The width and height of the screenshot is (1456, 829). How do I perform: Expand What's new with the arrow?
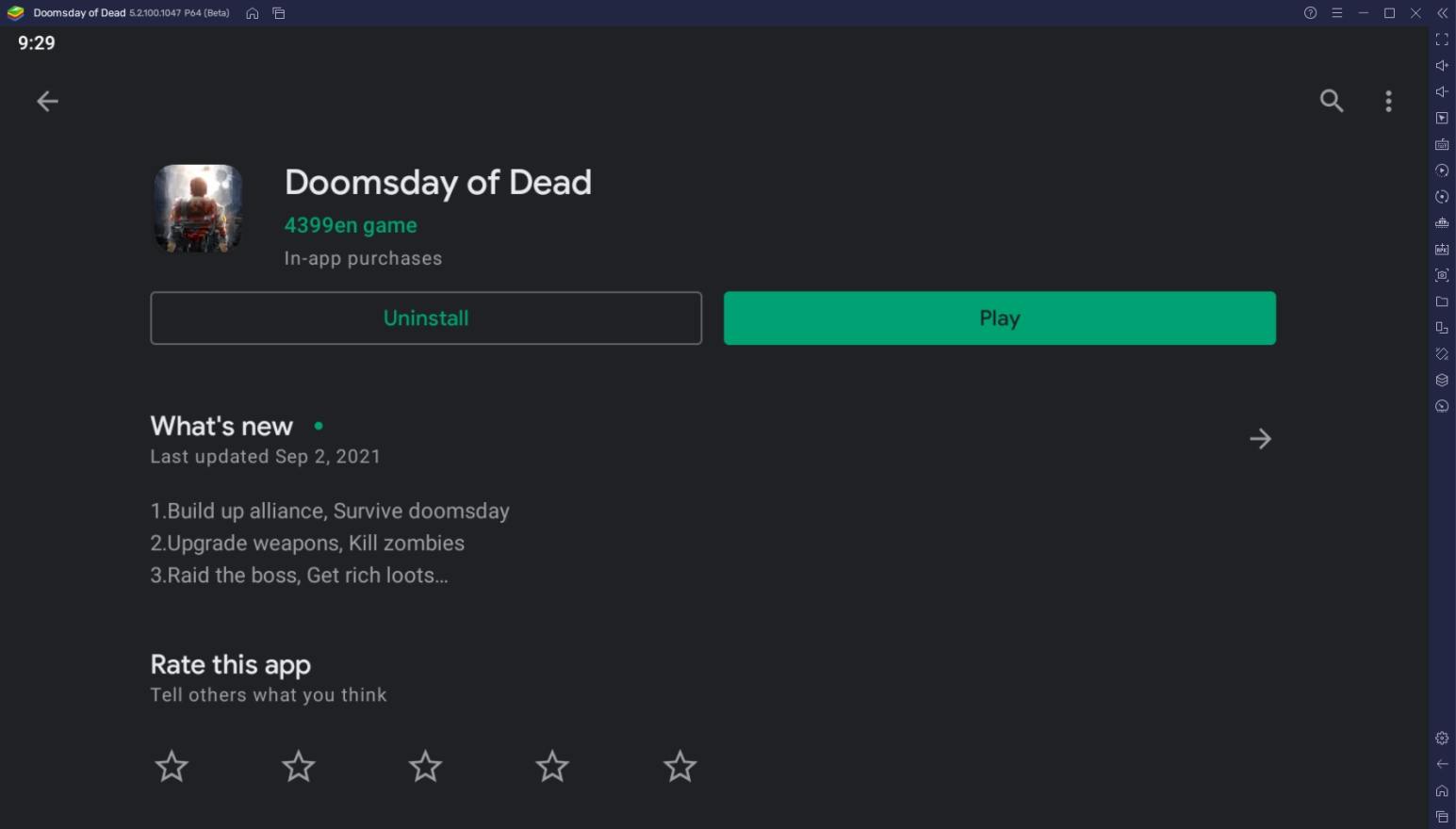click(1260, 439)
